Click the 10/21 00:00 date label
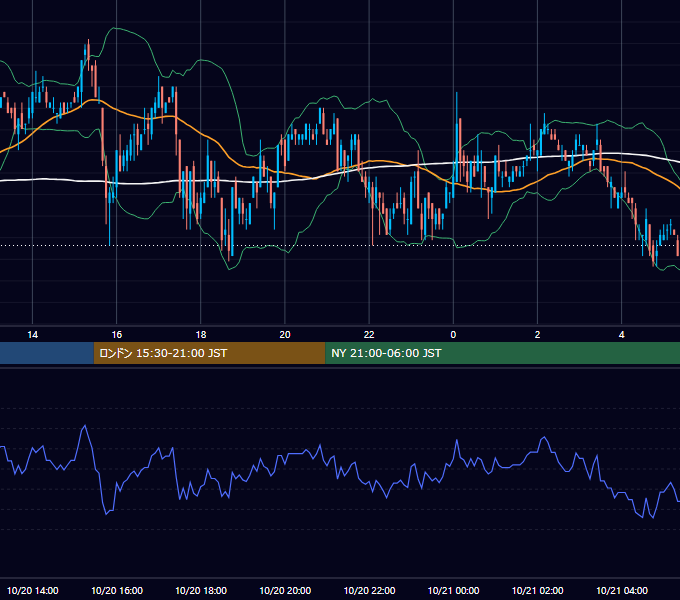Screen dimensions: 680x600 [453, 590]
